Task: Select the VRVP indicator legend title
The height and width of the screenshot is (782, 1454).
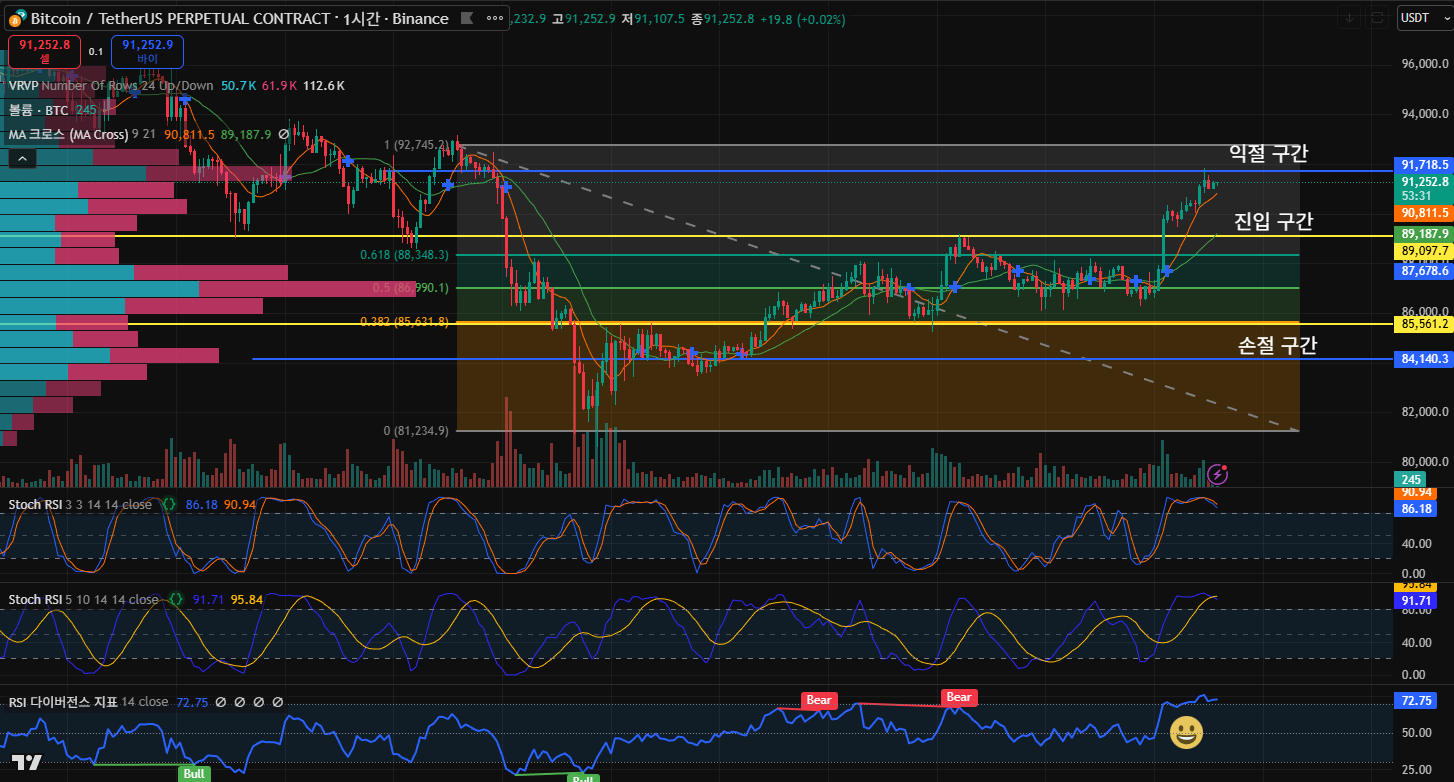Action: pos(23,86)
